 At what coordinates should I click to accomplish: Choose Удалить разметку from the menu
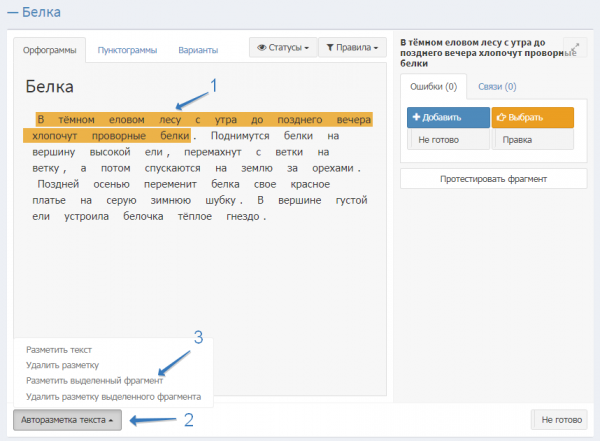click(62, 365)
